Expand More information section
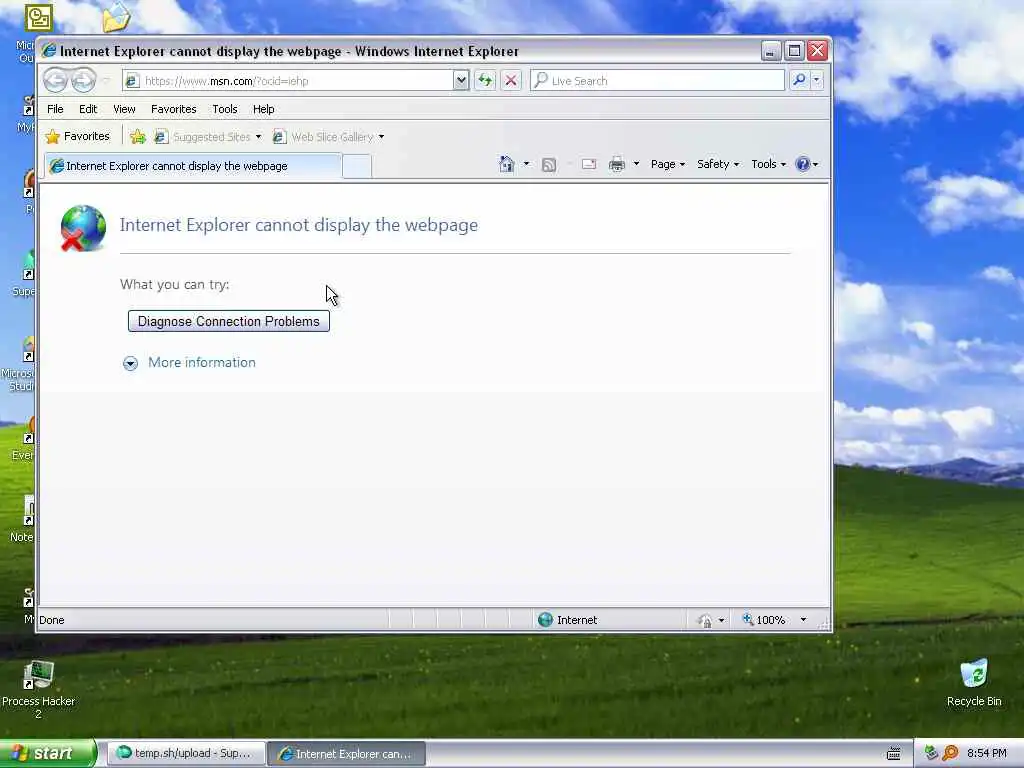This screenshot has width=1024, height=768. (x=130, y=363)
